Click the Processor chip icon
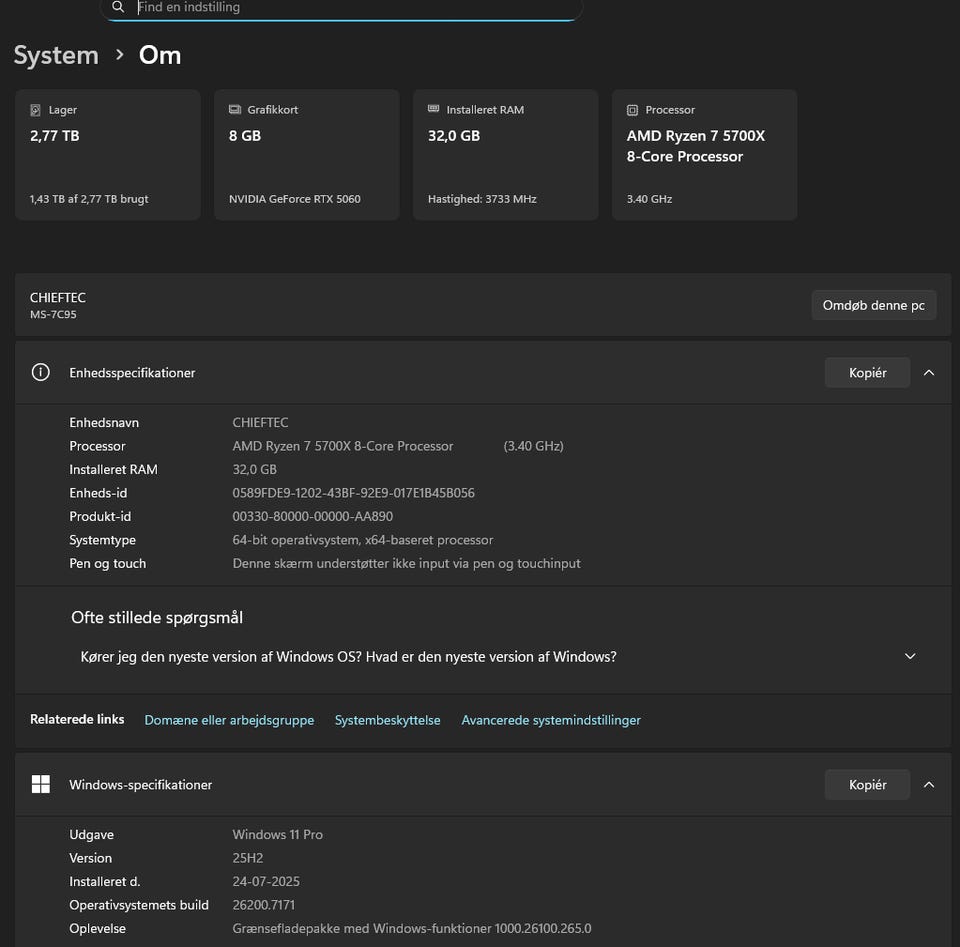Viewport: 960px width, 947px height. click(x=633, y=110)
